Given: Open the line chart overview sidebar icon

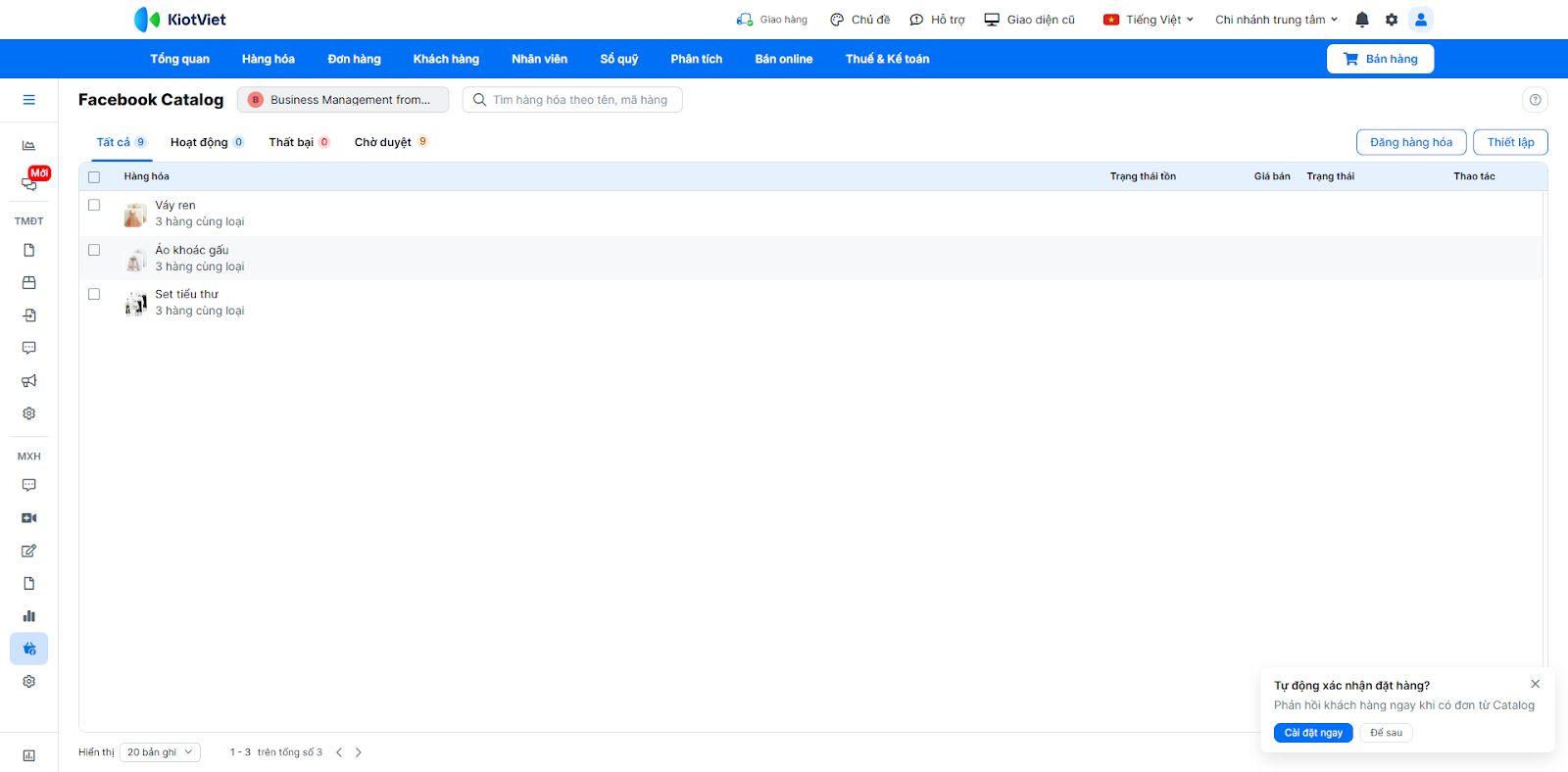Looking at the screenshot, I should click(29, 145).
